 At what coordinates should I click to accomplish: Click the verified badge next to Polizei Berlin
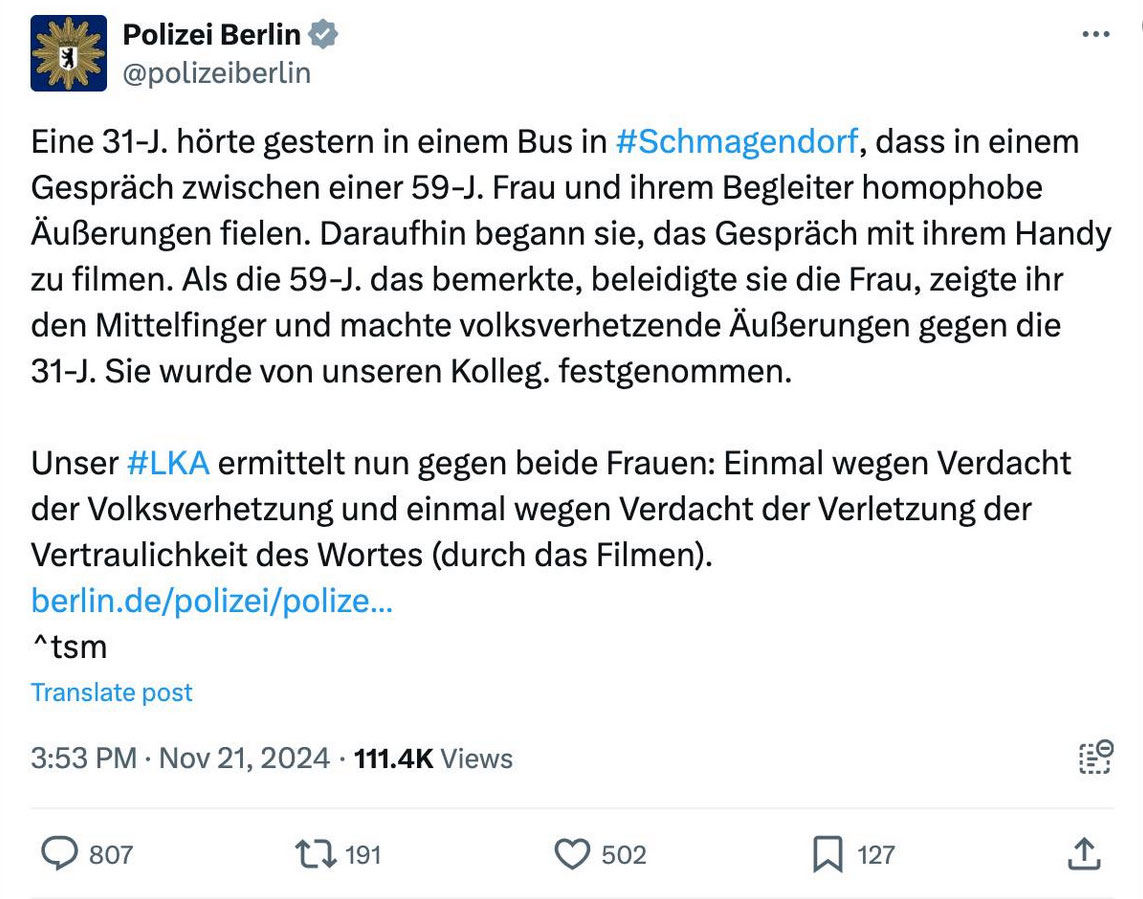323,34
